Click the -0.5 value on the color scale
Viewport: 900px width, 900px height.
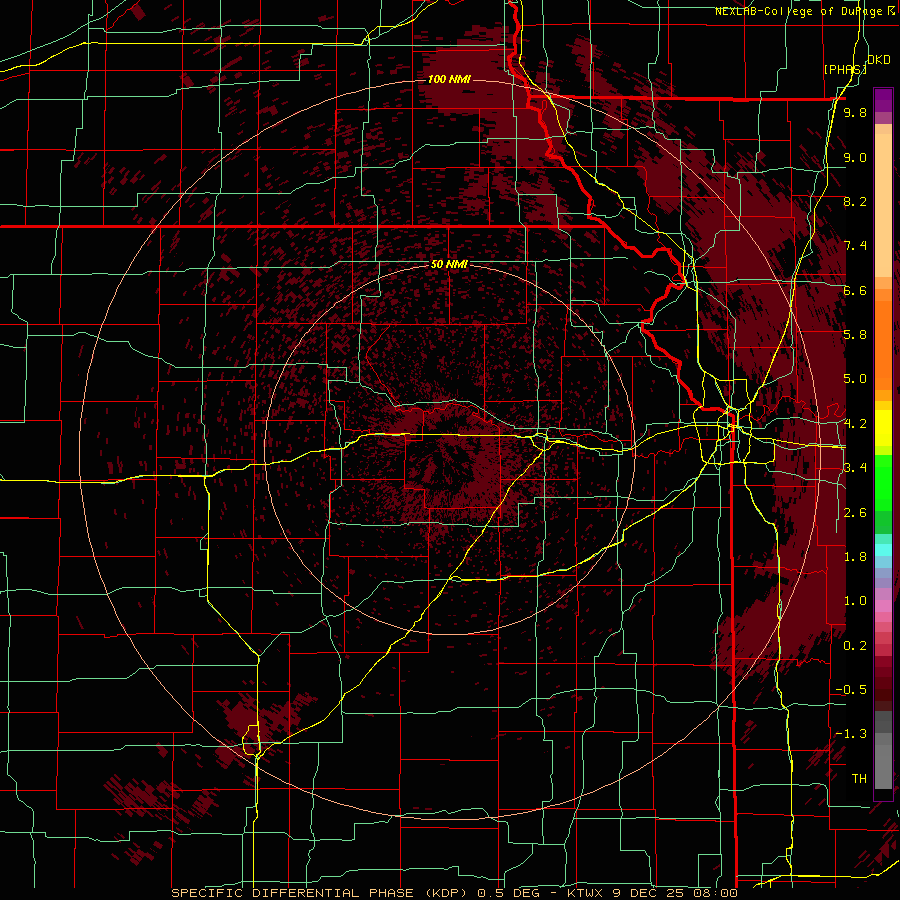(x=852, y=690)
